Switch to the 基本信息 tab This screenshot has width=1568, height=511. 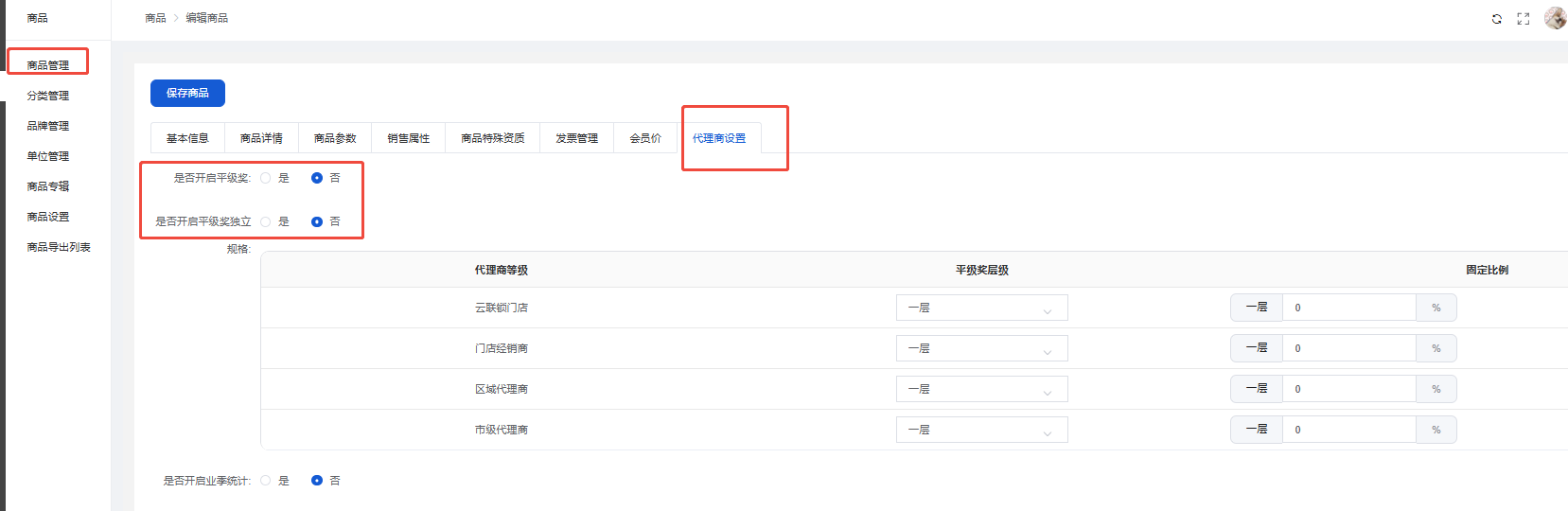pos(187,138)
